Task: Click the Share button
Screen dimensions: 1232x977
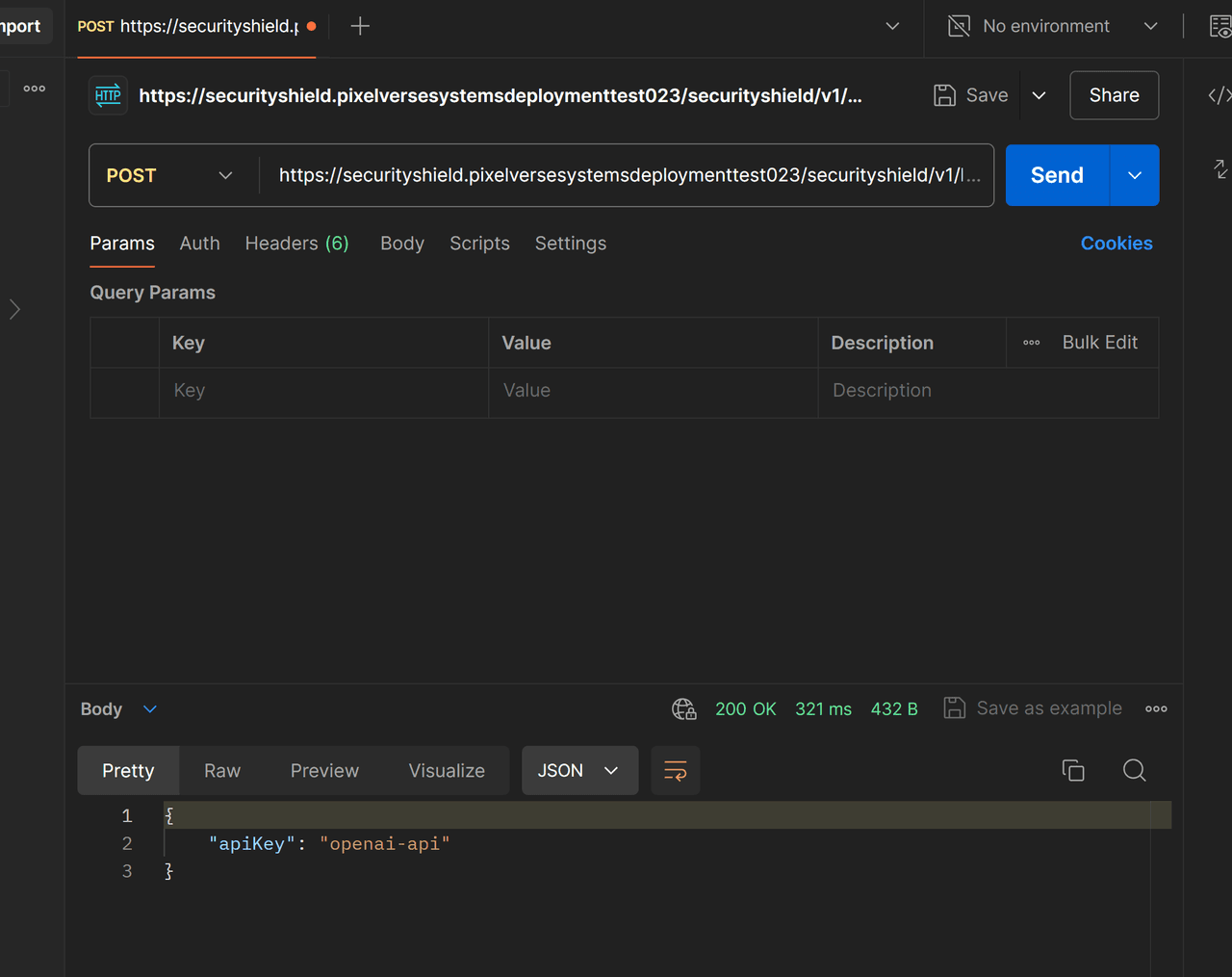Action: [1114, 95]
